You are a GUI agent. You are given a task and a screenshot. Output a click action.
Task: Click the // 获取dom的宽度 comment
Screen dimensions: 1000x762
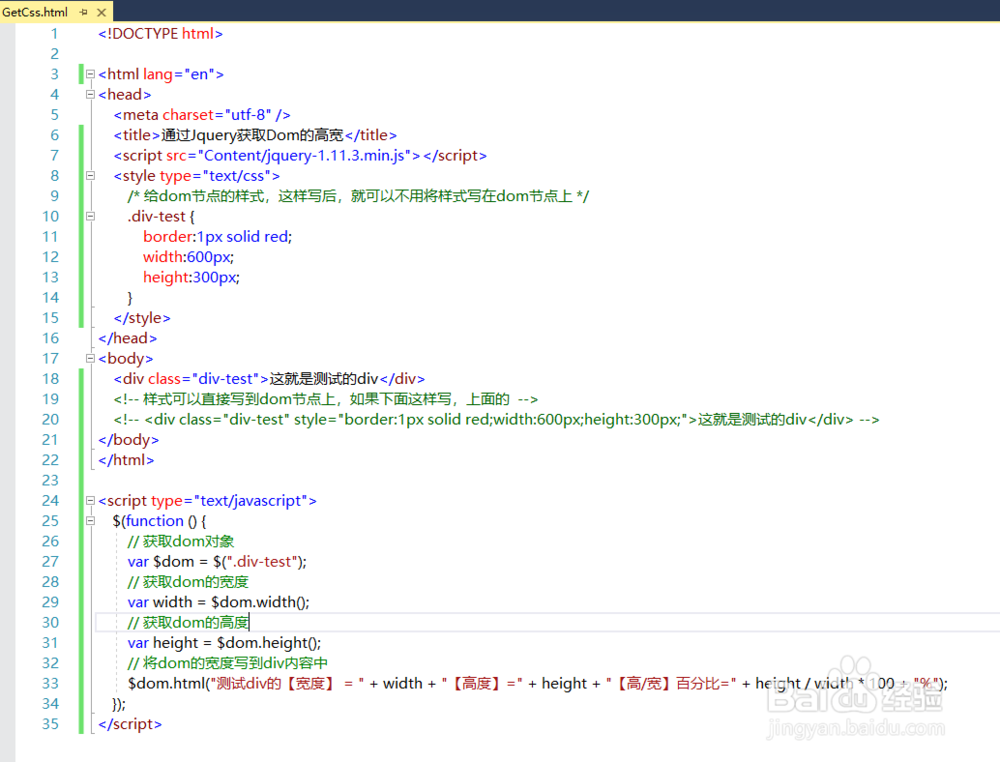188,582
